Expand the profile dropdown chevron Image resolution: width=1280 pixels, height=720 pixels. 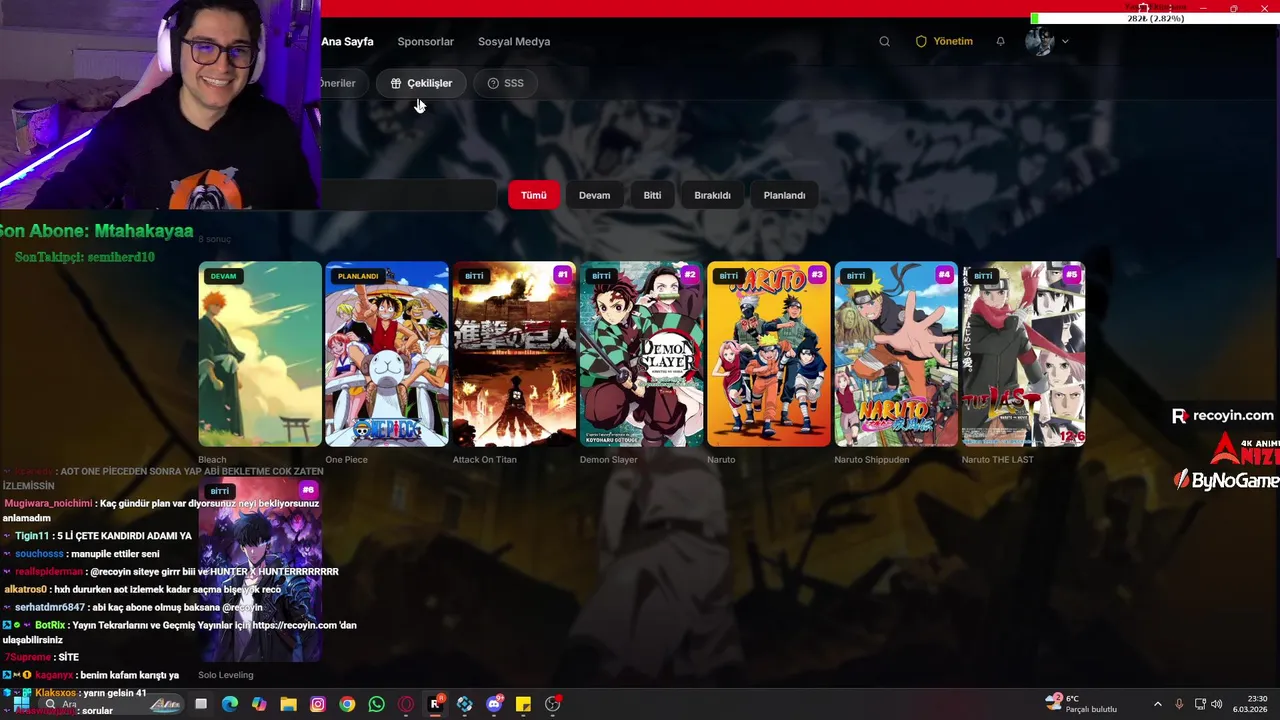pos(1065,42)
